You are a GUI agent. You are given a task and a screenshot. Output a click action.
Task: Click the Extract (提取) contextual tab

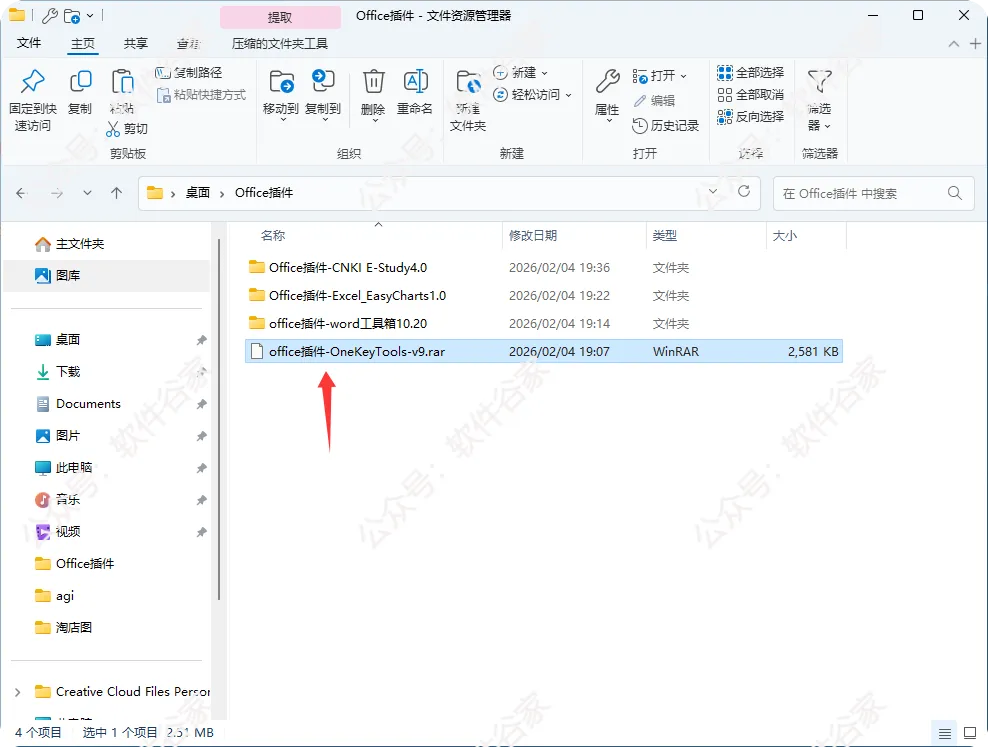280,18
